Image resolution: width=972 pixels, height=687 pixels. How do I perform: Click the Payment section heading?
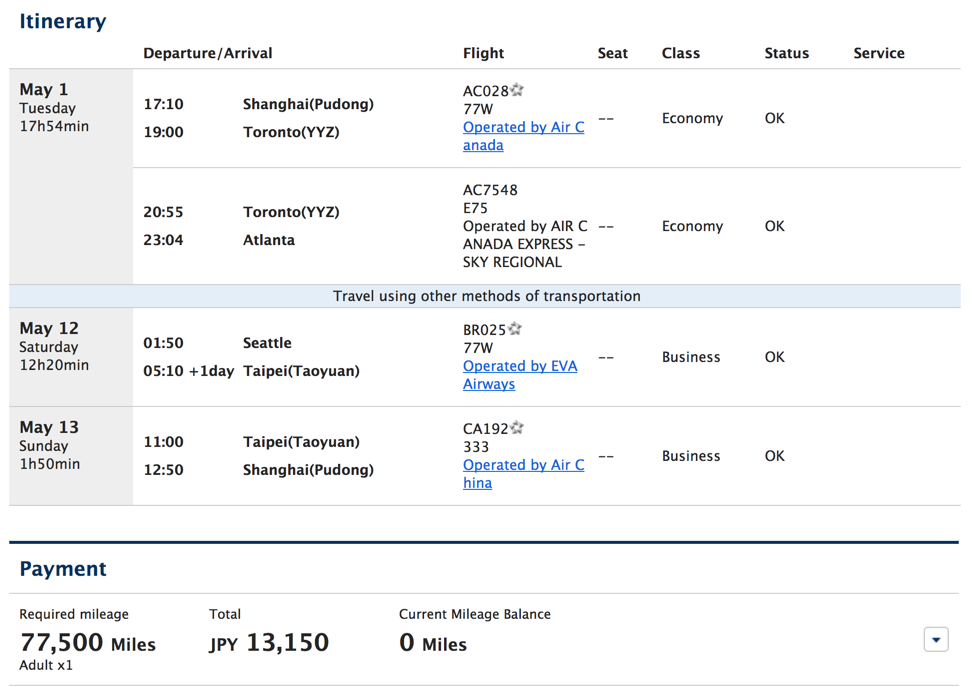63,569
